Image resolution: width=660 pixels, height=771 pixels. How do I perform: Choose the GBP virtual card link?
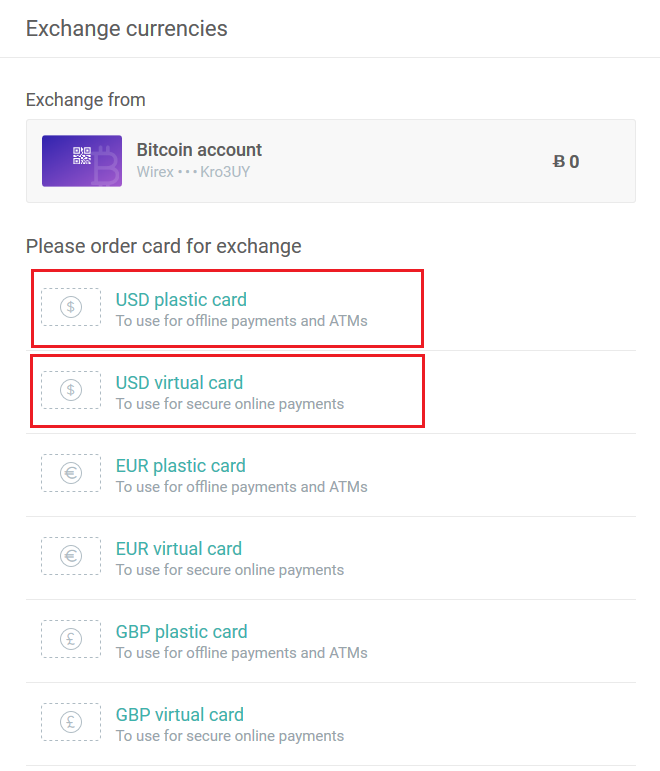coord(180,714)
